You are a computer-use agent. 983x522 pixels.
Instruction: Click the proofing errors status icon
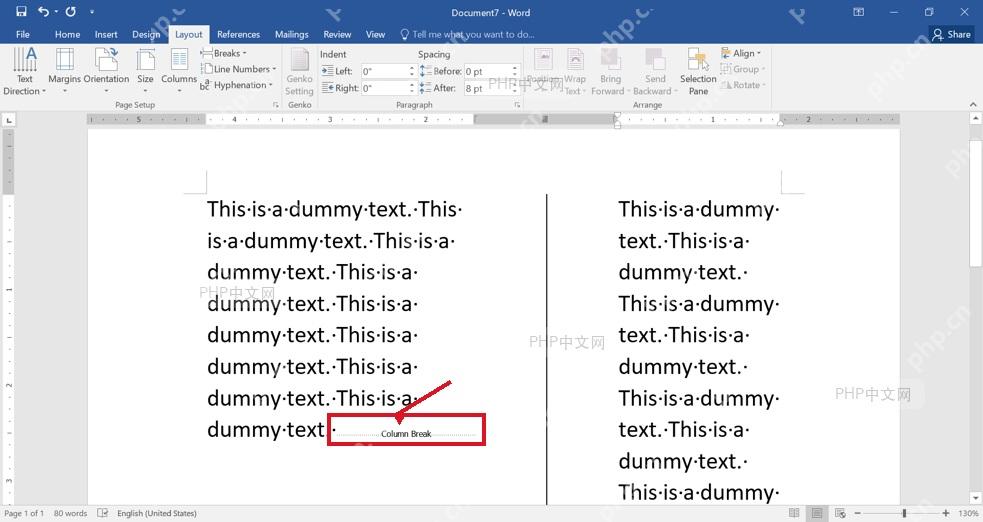pos(103,513)
